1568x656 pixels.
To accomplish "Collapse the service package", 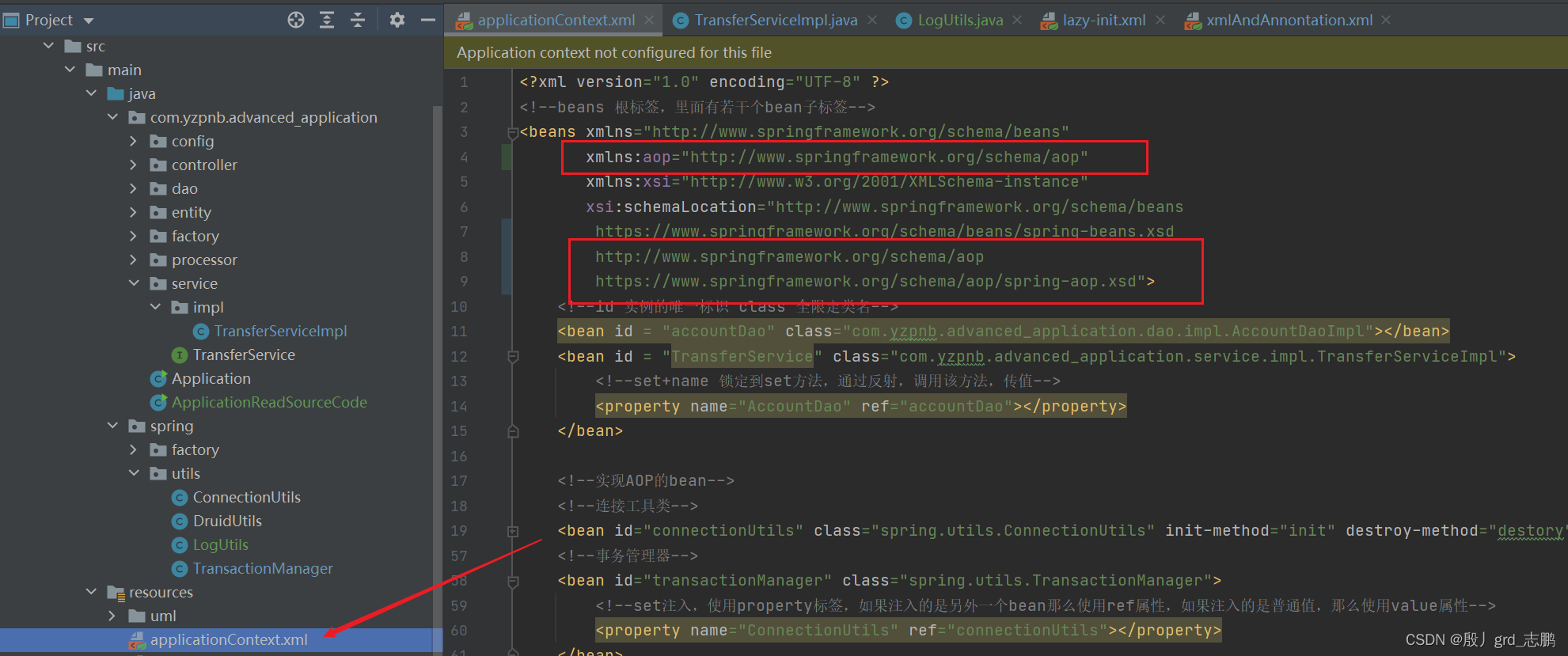I will click(134, 283).
